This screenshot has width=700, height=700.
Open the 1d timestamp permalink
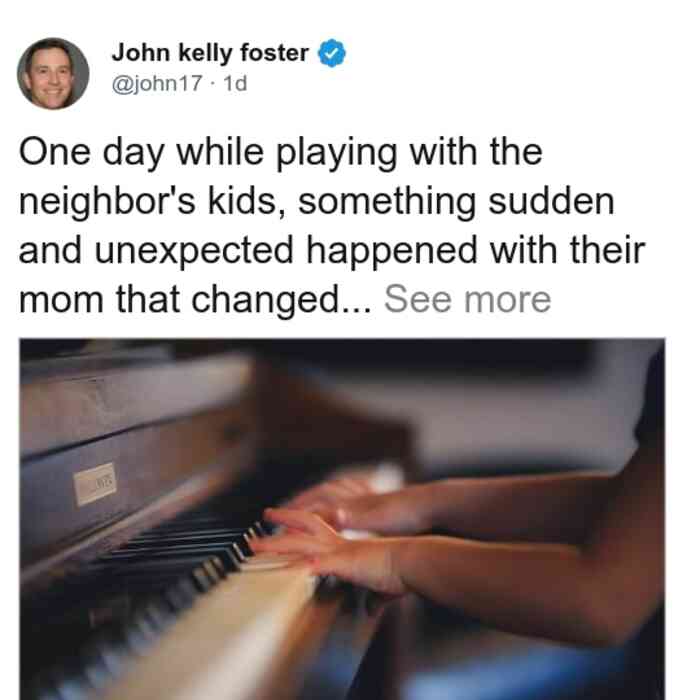[235, 83]
